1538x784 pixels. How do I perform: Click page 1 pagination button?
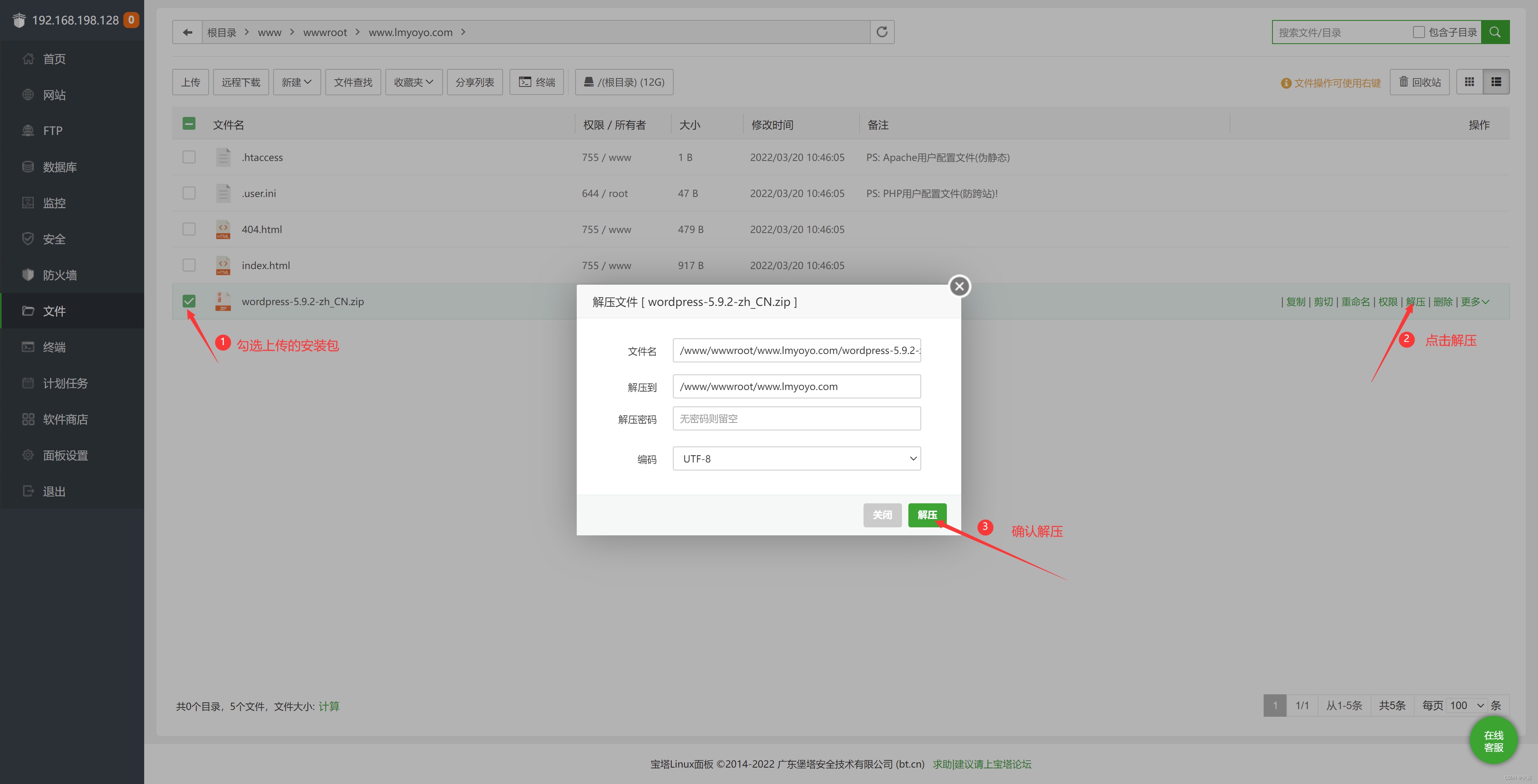[x=1275, y=705]
